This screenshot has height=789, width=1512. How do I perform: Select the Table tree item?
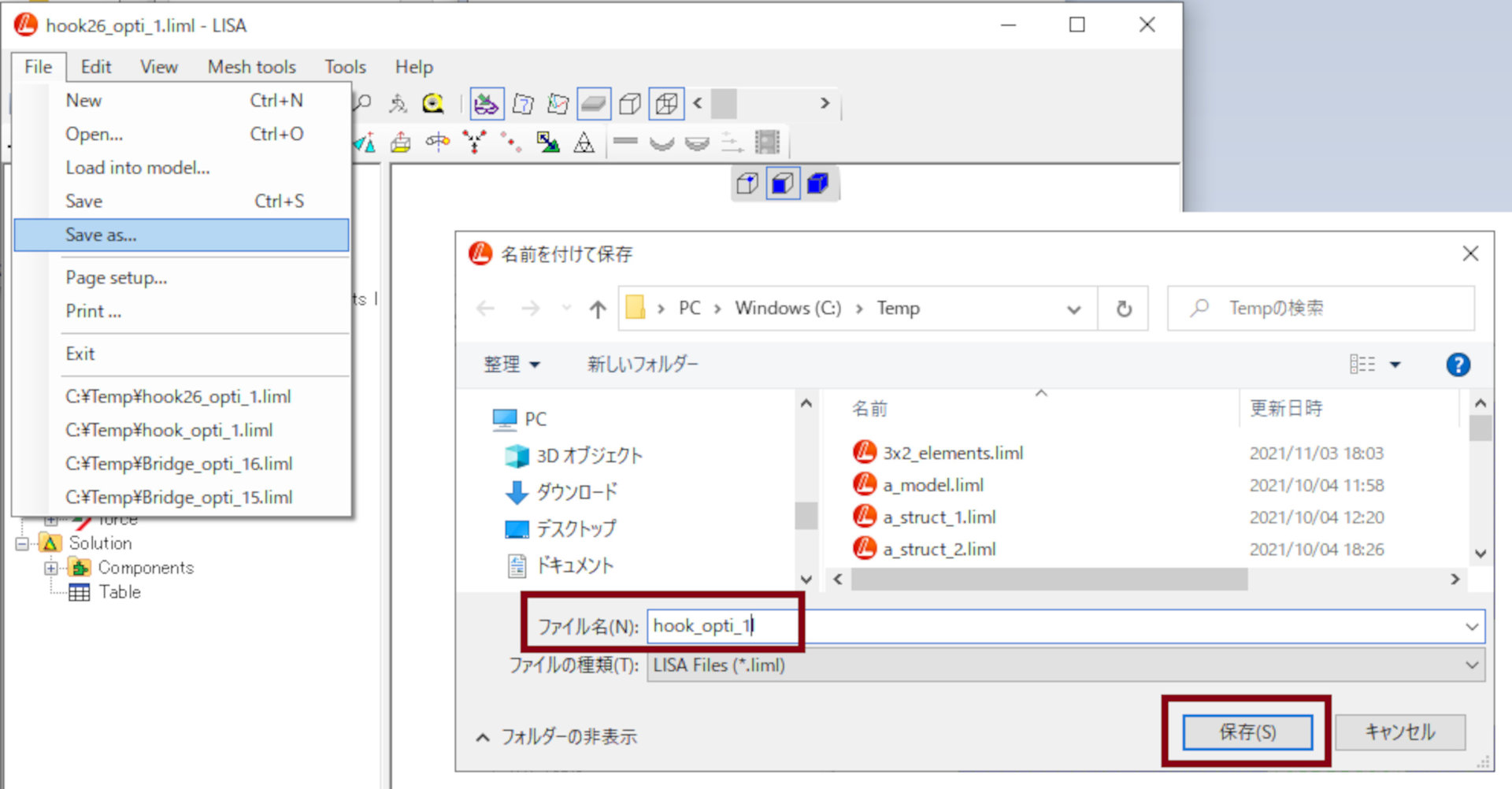(x=120, y=592)
